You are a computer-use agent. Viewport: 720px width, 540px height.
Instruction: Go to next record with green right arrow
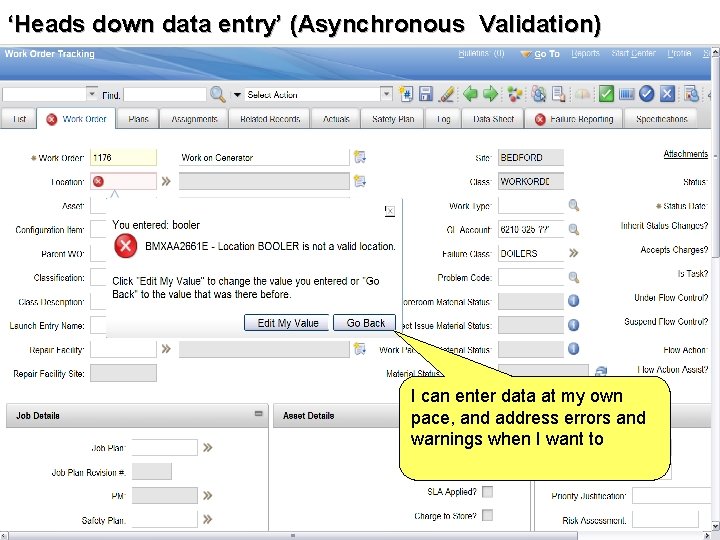491,94
